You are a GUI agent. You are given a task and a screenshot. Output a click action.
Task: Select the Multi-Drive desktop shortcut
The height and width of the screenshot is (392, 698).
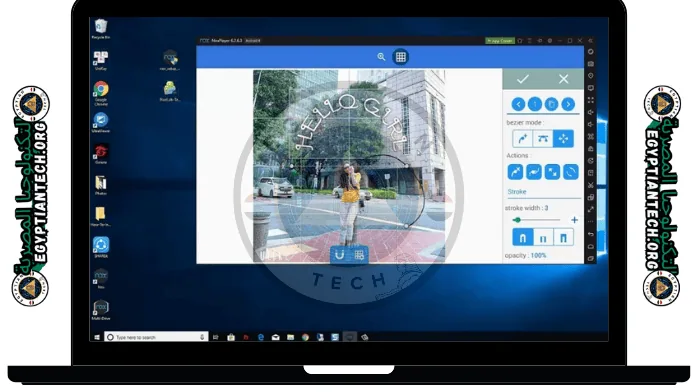101,310
